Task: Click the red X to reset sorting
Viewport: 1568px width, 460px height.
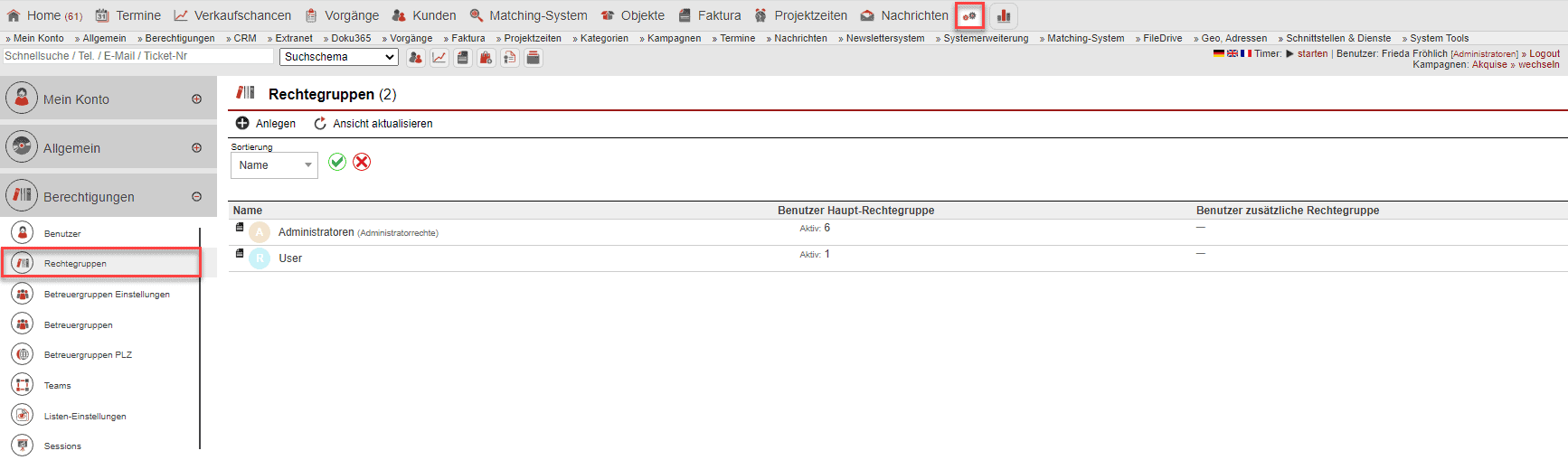Action: (x=362, y=162)
